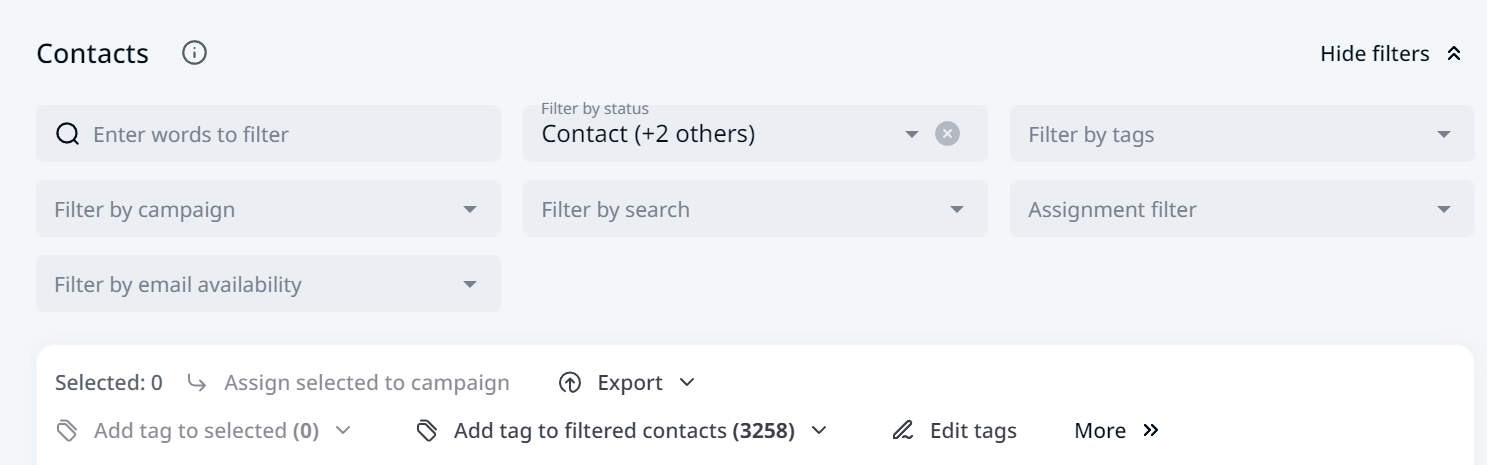1487x465 pixels.
Task: Expand the Filter by campaign dropdown
Action: 470,210
